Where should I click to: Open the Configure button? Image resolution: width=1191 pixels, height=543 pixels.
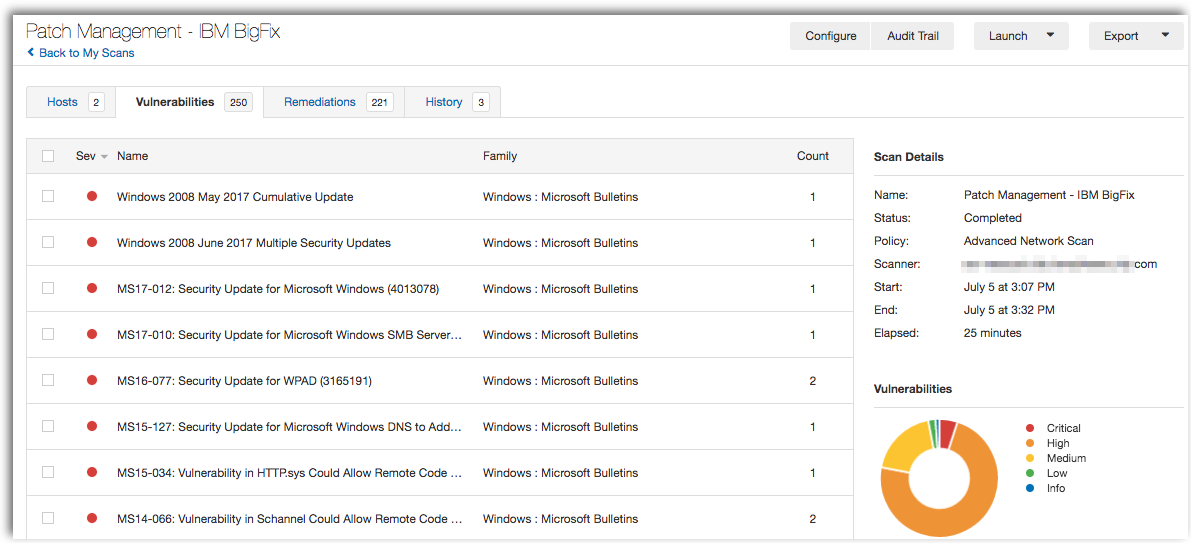pos(831,36)
